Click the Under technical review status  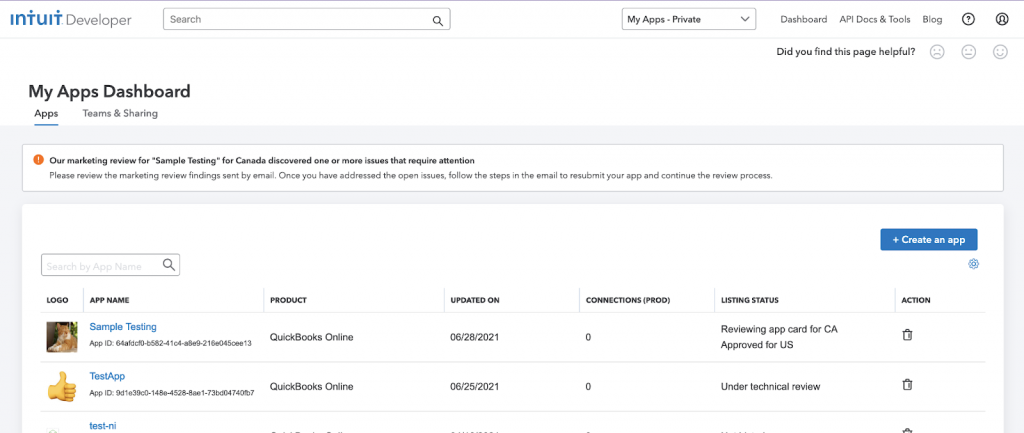coord(771,387)
